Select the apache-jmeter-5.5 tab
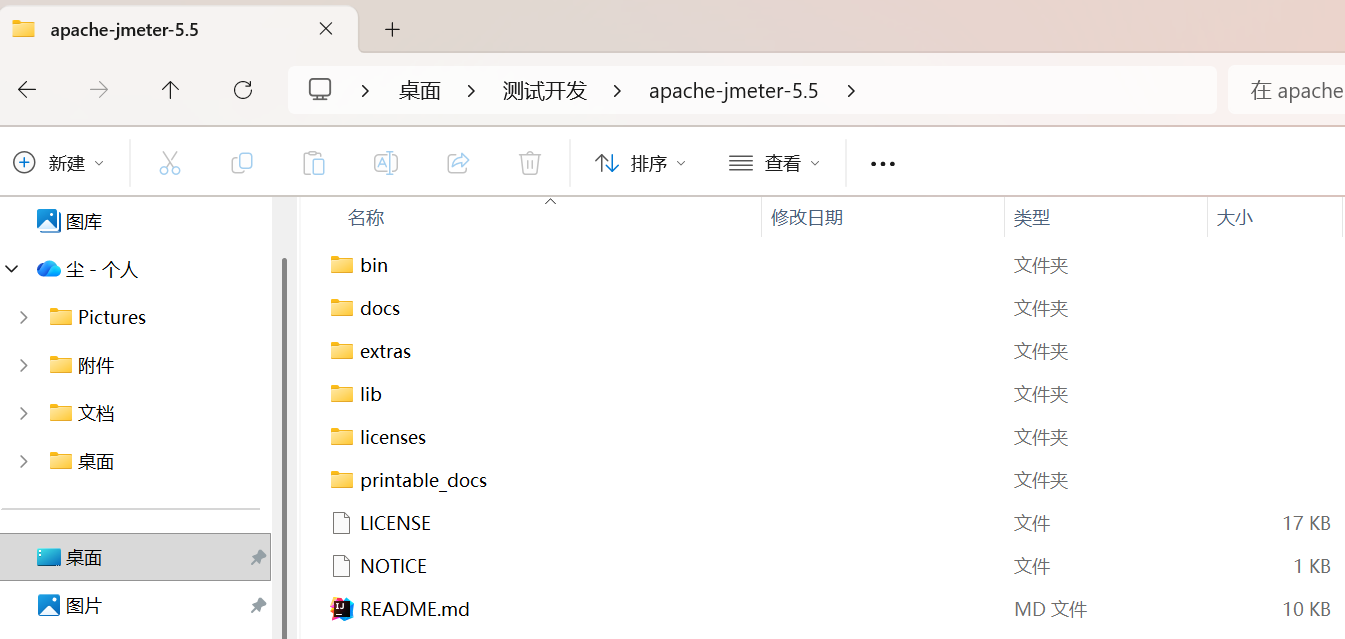 click(178, 30)
